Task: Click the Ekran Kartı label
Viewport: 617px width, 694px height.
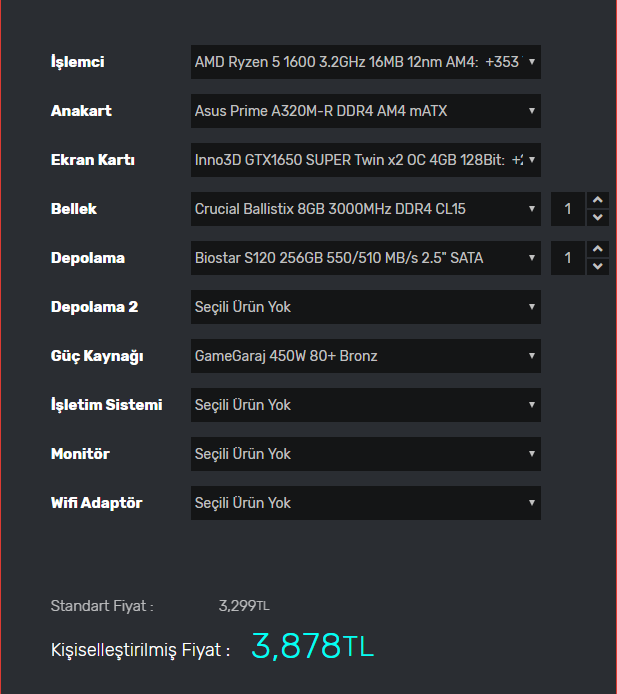Action: pos(93,160)
